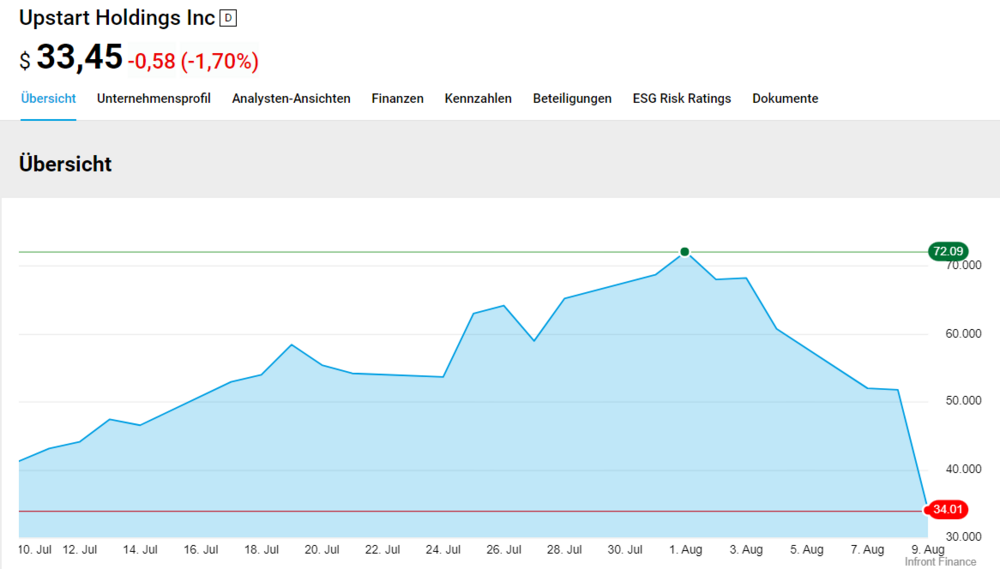1000x569 pixels.
Task: Open the Beteiligungen tab
Action: pyautogui.click(x=572, y=99)
